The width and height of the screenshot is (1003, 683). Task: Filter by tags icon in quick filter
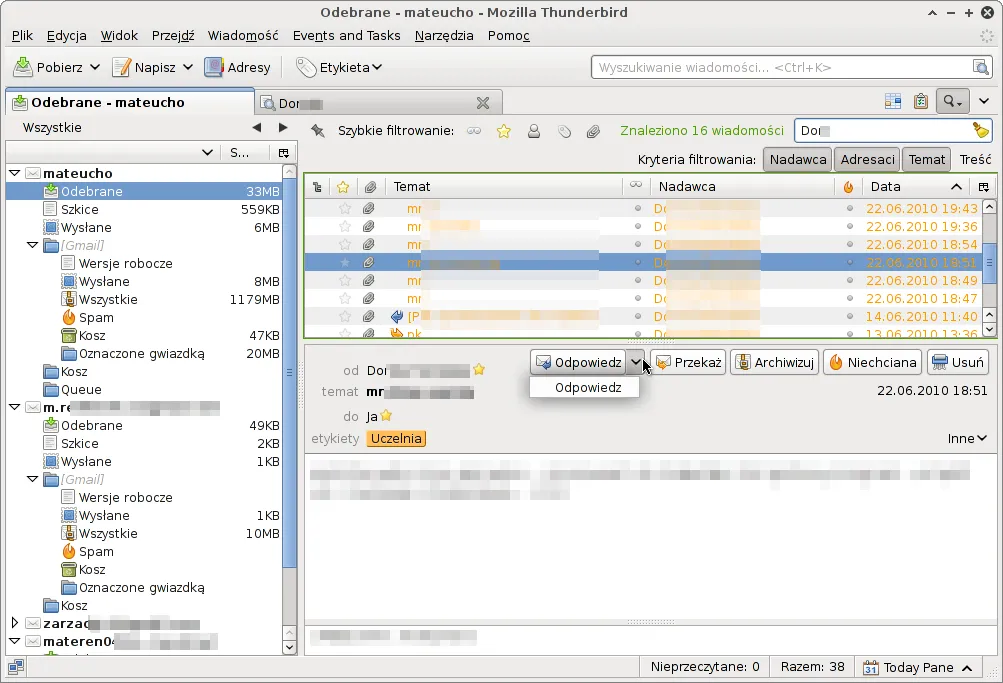[x=564, y=131]
